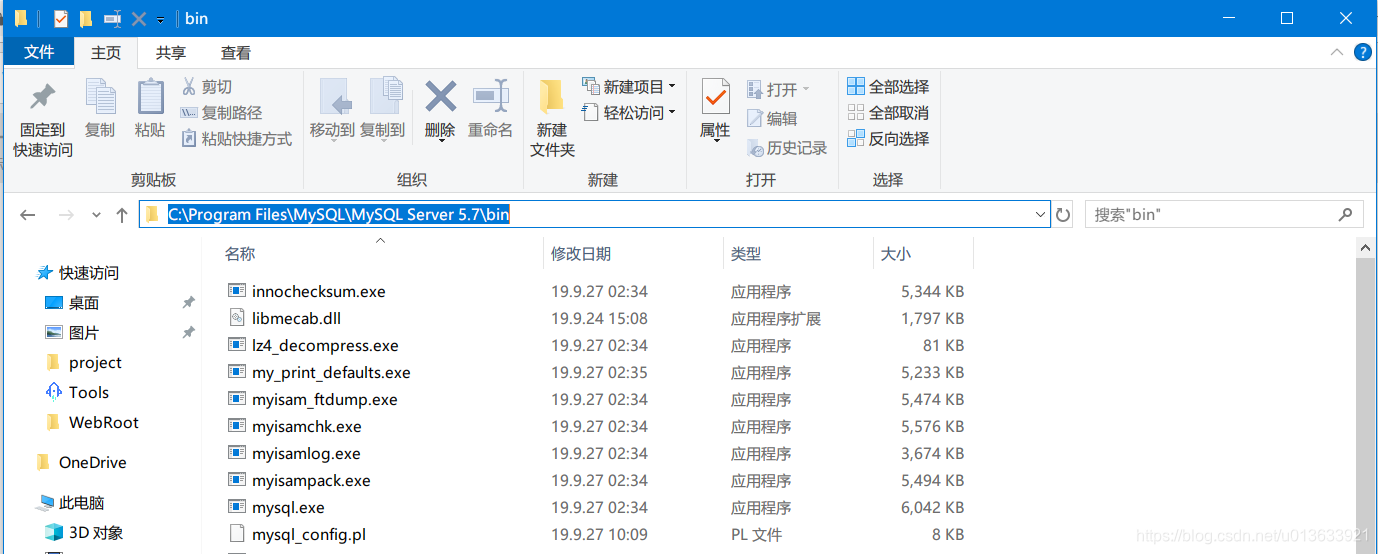This screenshot has width=1378, height=554.
Task: Go up one folder level arrow
Action: click(x=122, y=215)
